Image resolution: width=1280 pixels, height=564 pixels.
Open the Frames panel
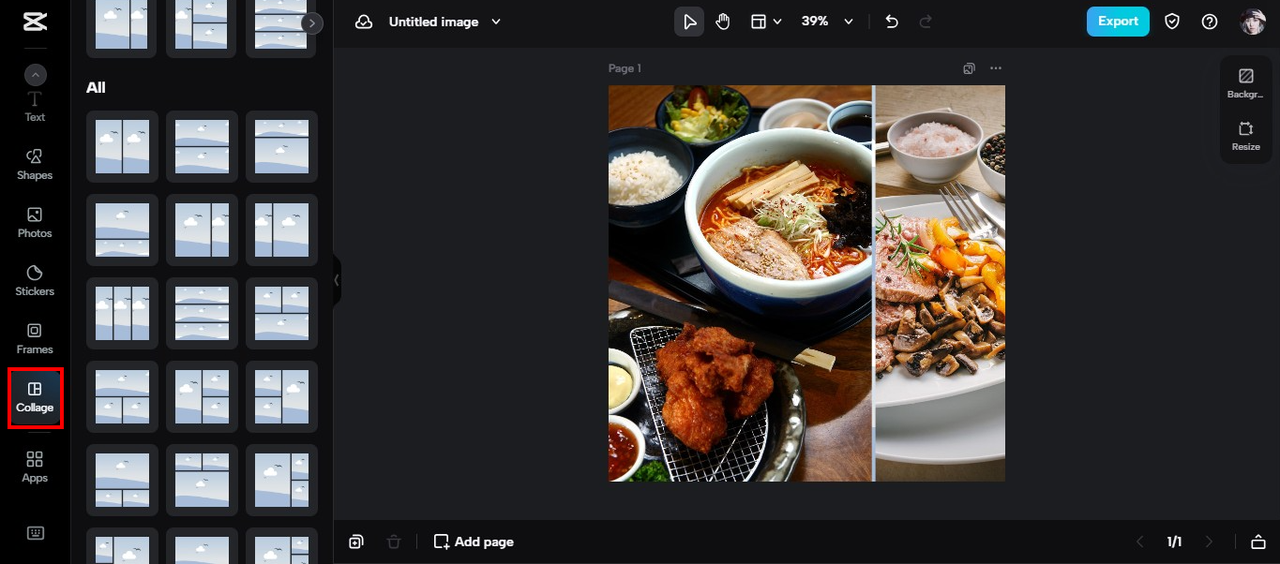[35, 339]
